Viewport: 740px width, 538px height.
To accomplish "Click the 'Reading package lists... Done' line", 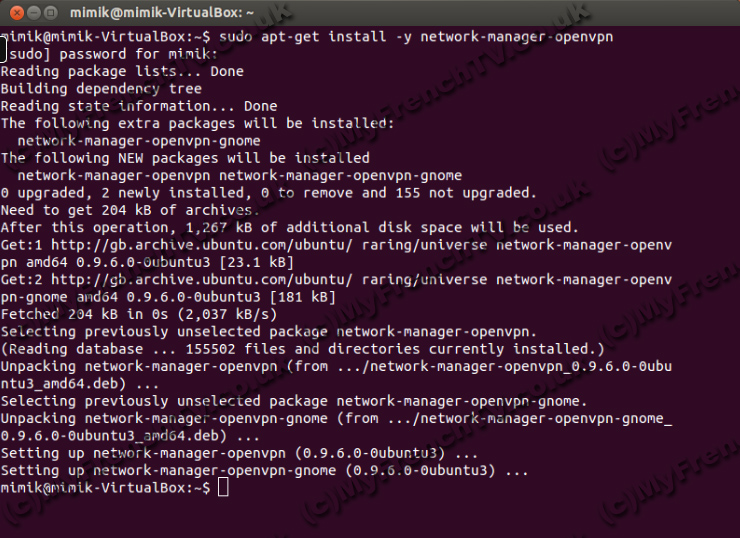I will click(122, 72).
